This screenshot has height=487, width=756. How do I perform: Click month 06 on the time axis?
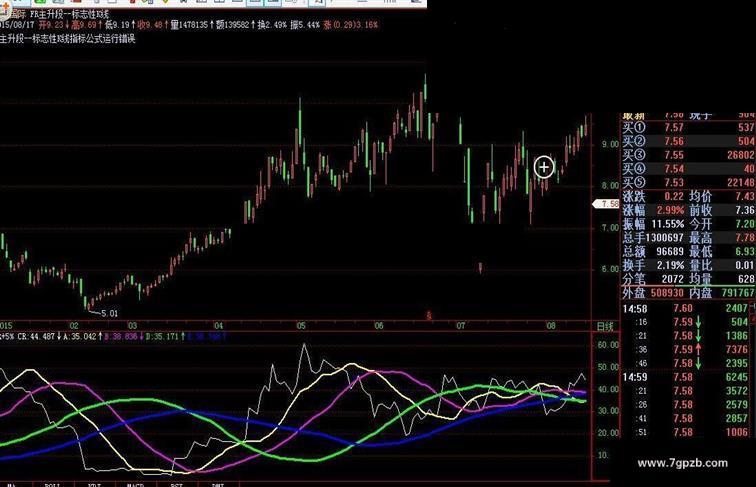(379, 326)
